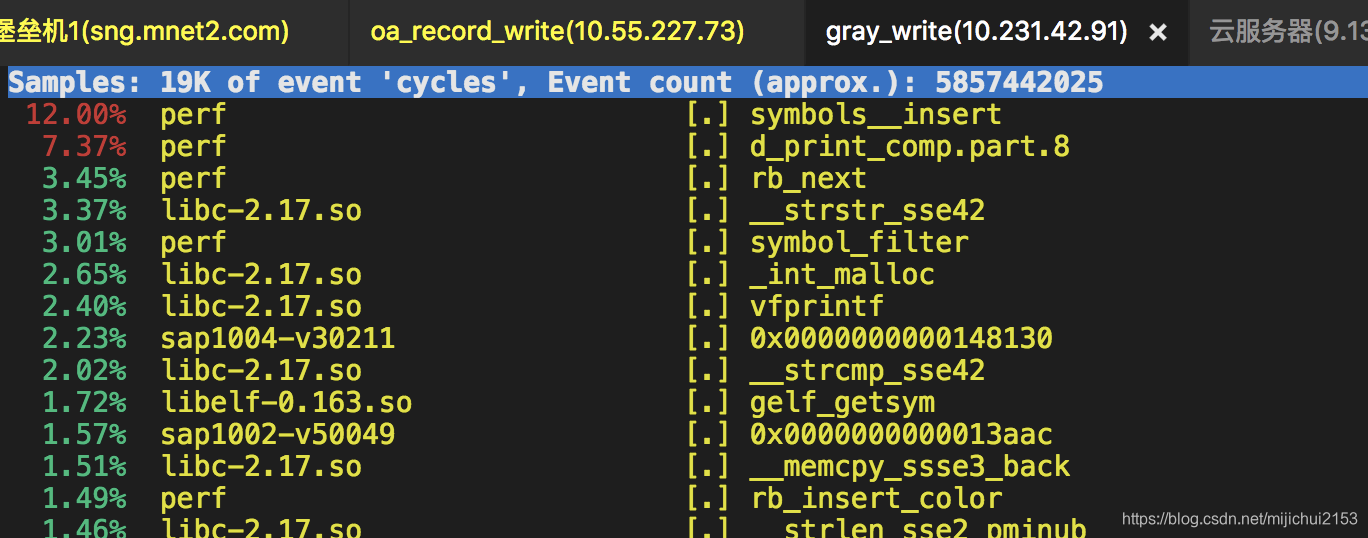Select the gelf_getsym symbol
Screen dimensions: 1368x538
[x=842, y=403]
